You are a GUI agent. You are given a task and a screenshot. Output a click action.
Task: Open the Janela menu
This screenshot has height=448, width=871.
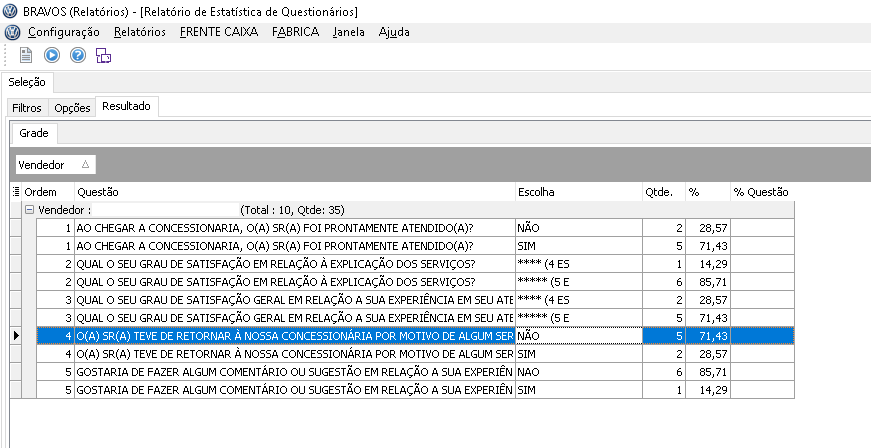pyautogui.click(x=349, y=32)
